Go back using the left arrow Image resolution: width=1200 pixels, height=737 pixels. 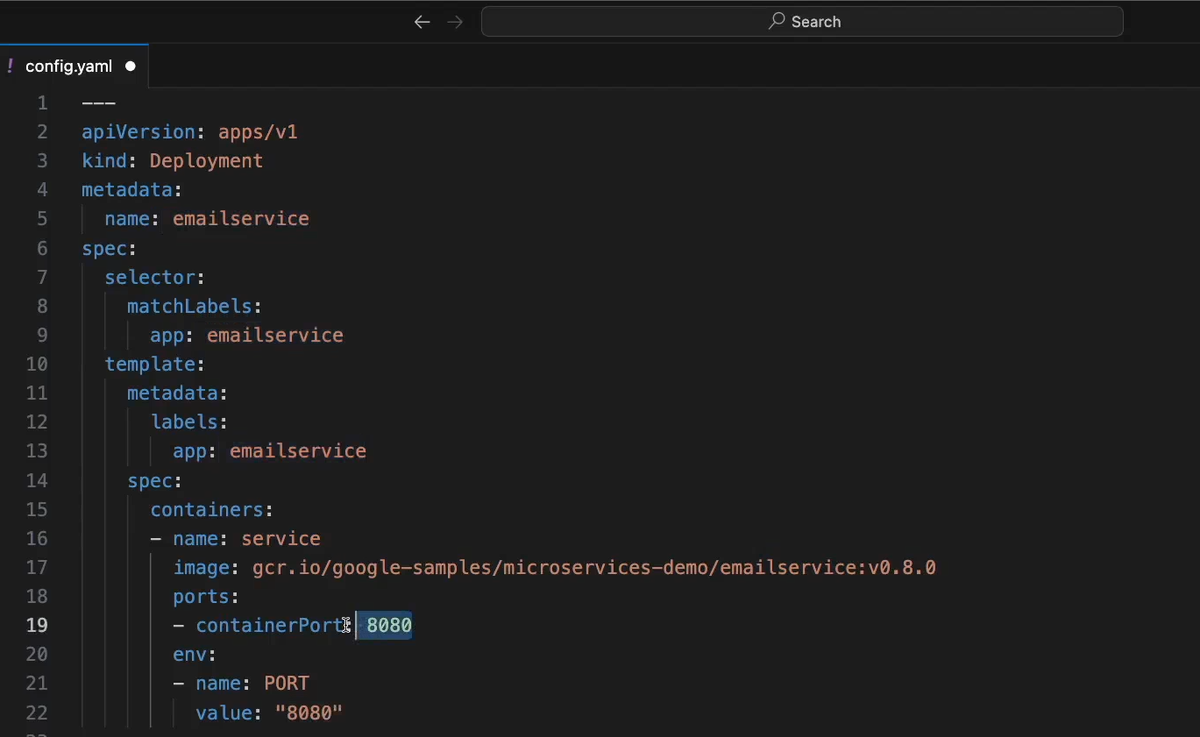click(x=422, y=22)
